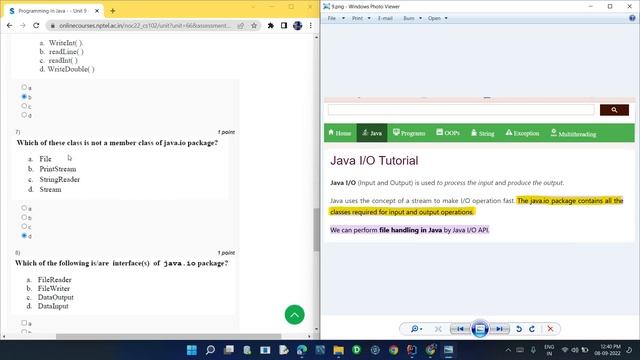
Task: Share this page icon in address bar
Action: point(241,25)
